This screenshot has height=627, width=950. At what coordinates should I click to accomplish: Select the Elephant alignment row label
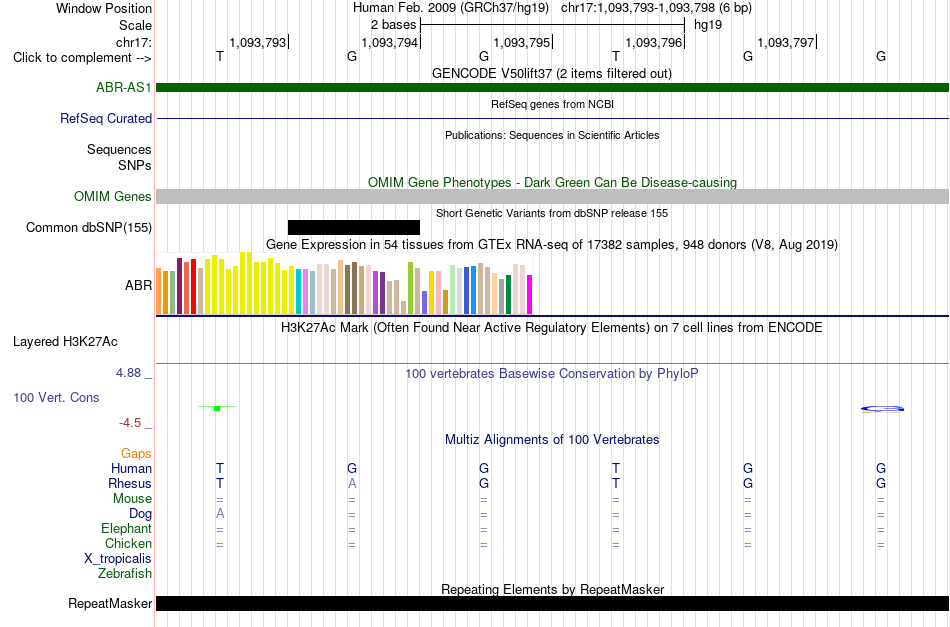(127, 528)
